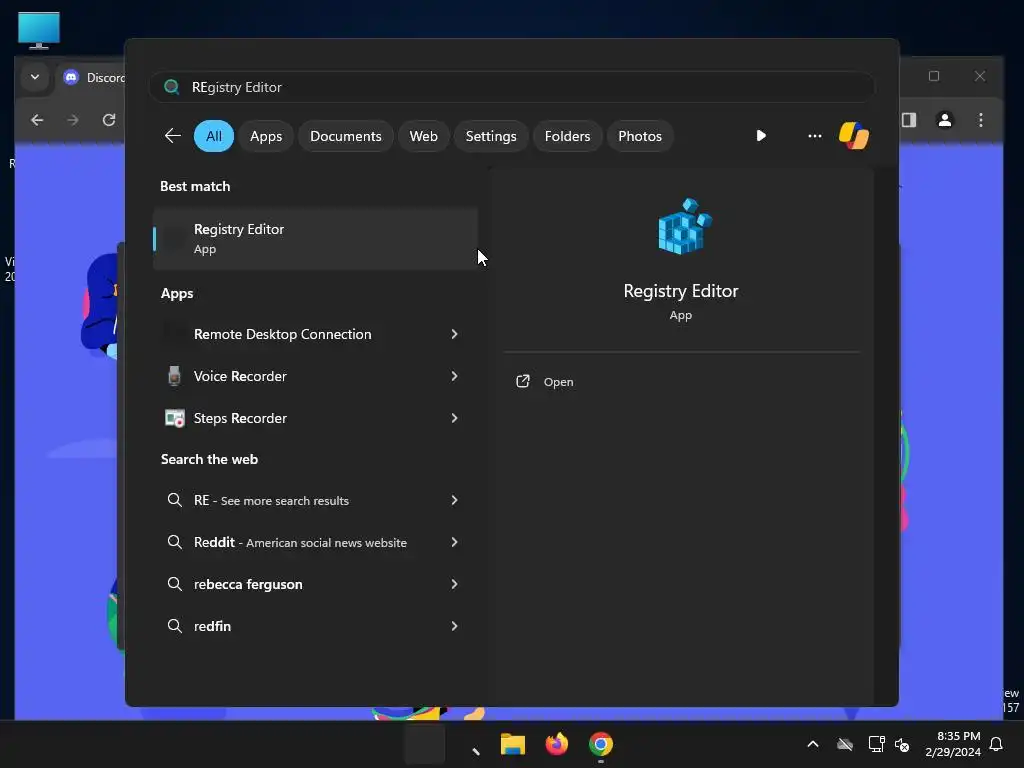Click search icon beside Reddit suggestion
The image size is (1024, 768).
pos(174,542)
